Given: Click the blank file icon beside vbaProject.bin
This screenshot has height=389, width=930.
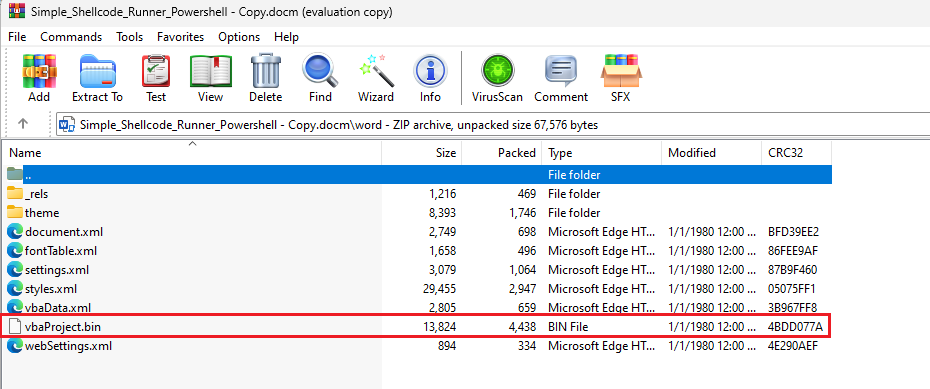Looking at the screenshot, I should point(15,326).
